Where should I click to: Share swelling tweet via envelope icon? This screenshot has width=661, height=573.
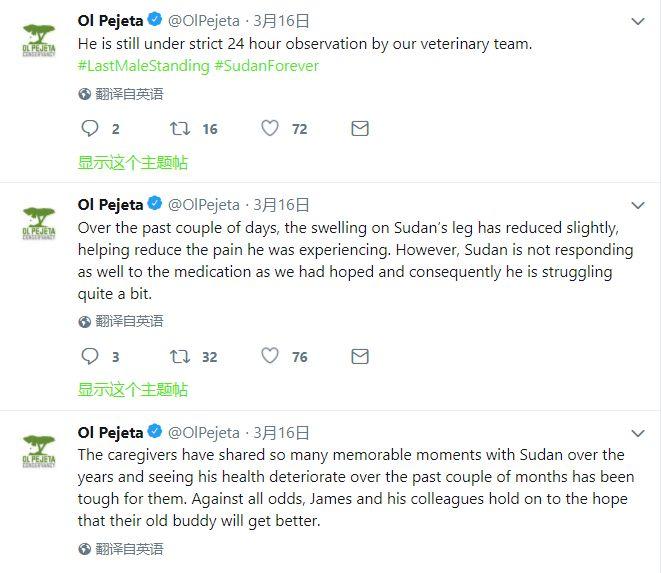tap(360, 356)
